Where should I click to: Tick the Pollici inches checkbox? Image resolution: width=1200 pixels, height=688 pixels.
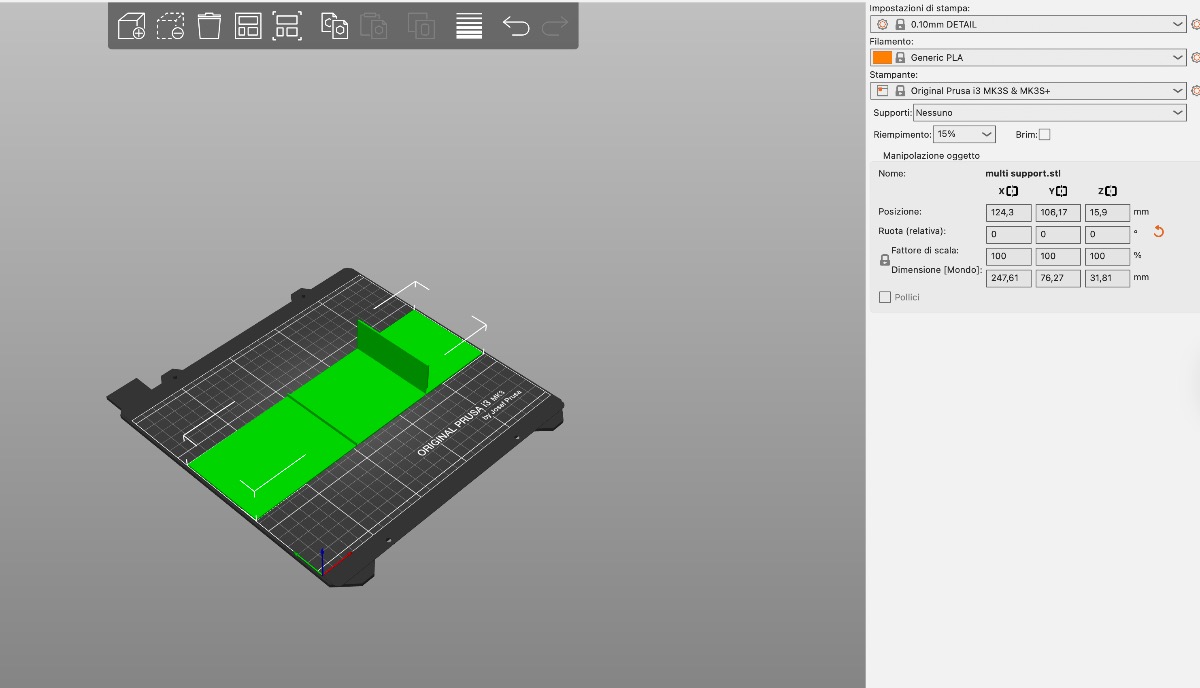coord(884,297)
